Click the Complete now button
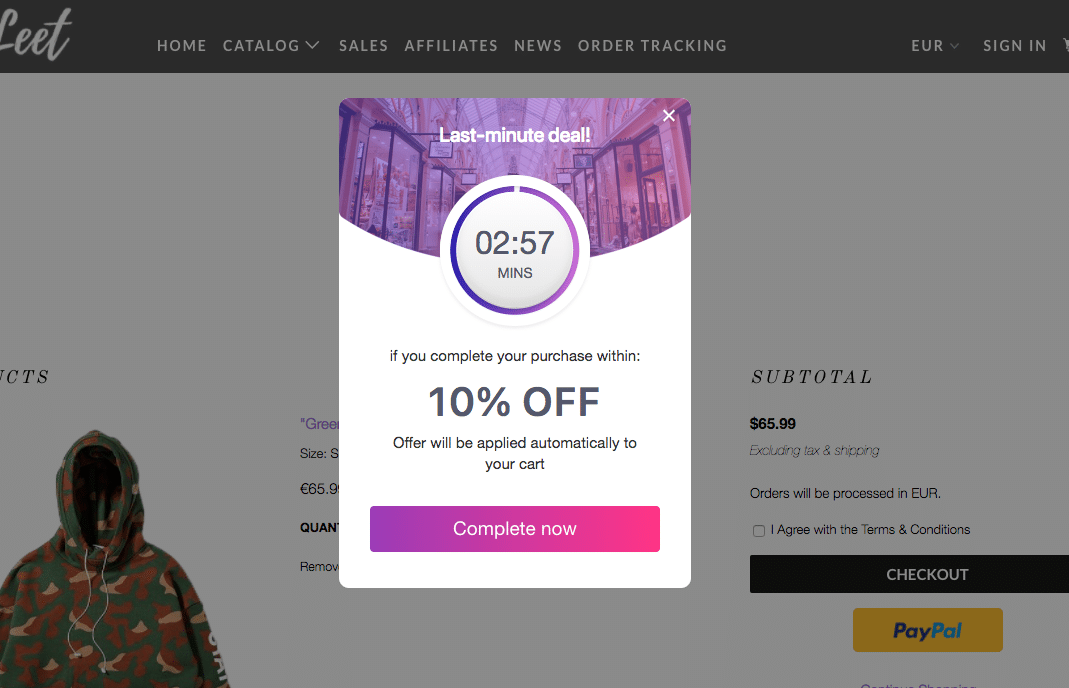This screenshot has height=688, width=1069. pyautogui.click(x=514, y=529)
